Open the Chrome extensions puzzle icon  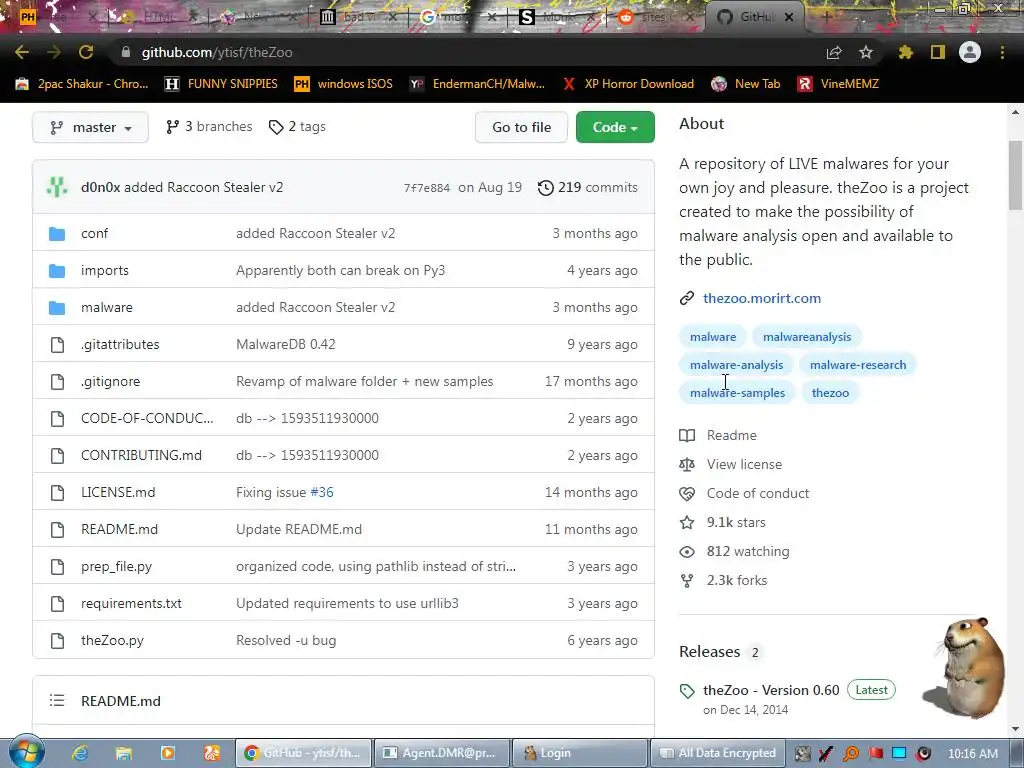tap(905, 52)
